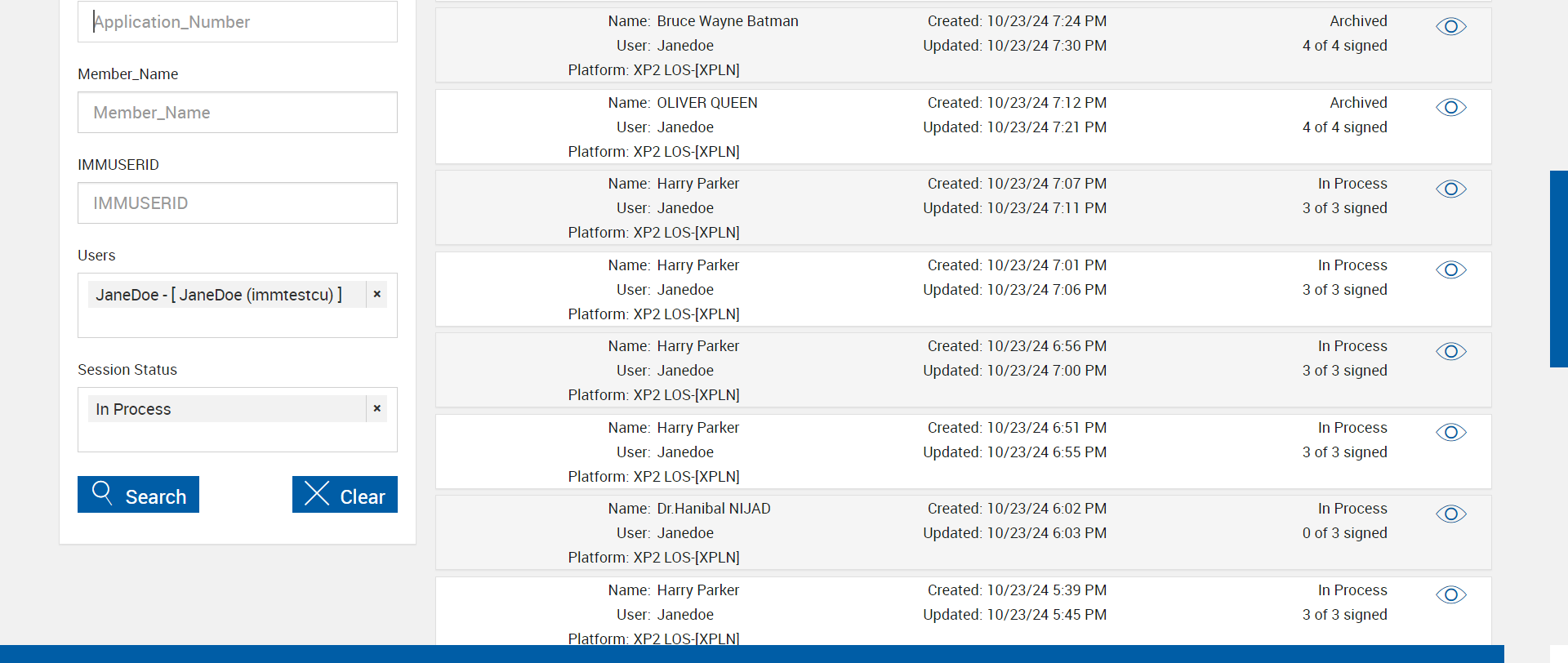This screenshot has width=1568, height=663.
Task: Focus the Application_Number input field
Action: 237,22
